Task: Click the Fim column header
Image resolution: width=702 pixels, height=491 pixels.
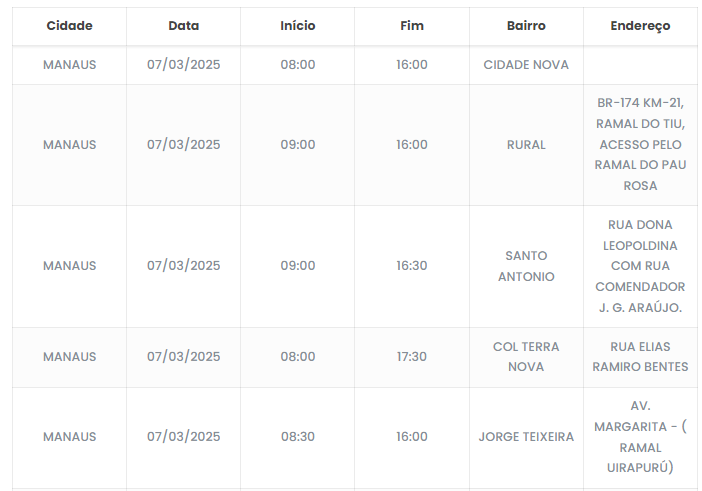Action: pyautogui.click(x=411, y=26)
